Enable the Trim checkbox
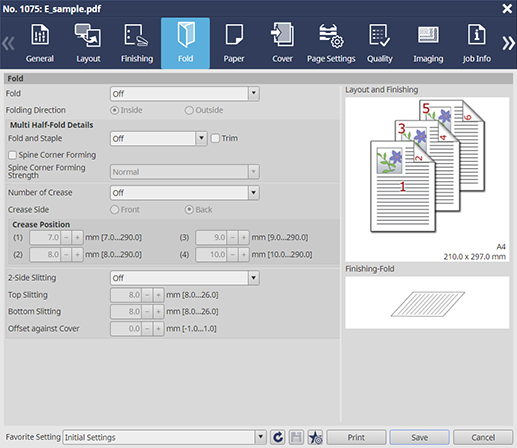The height and width of the screenshot is (448, 517). pyautogui.click(x=215, y=138)
